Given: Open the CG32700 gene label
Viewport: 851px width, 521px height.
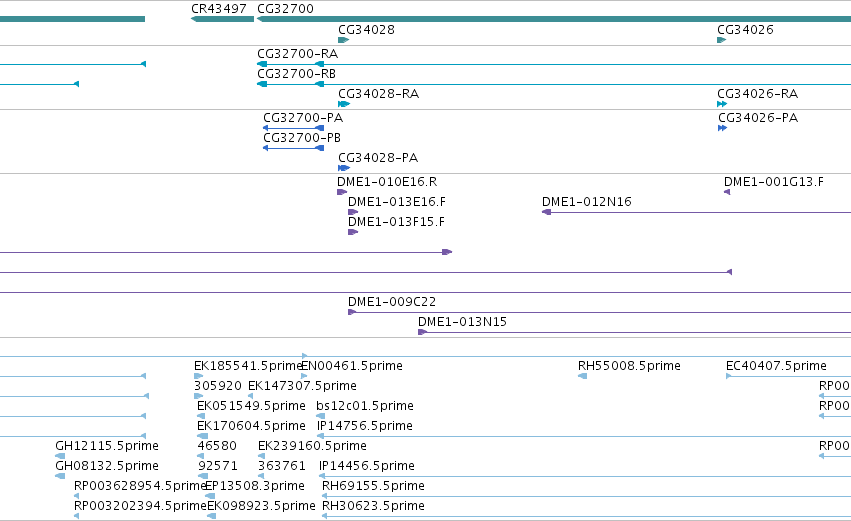Looking at the screenshot, I should (285, 9).
